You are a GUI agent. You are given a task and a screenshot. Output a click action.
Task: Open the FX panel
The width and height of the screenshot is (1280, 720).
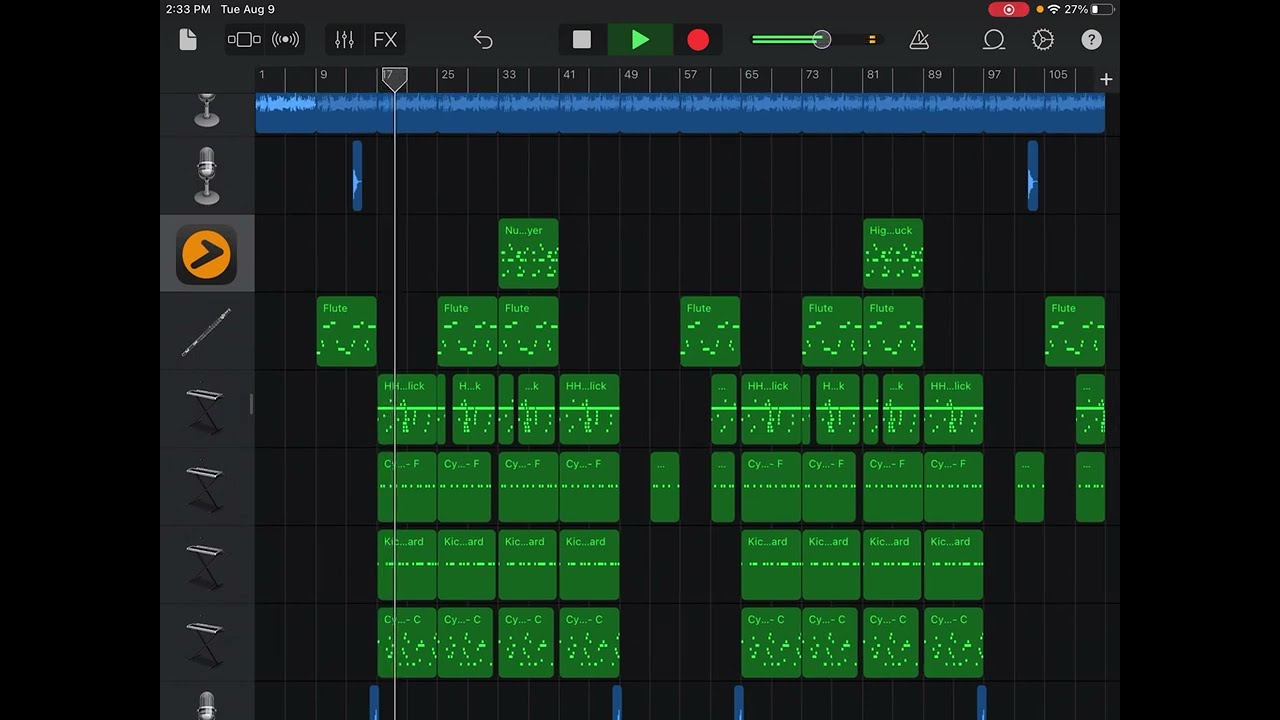coord(385,40)
